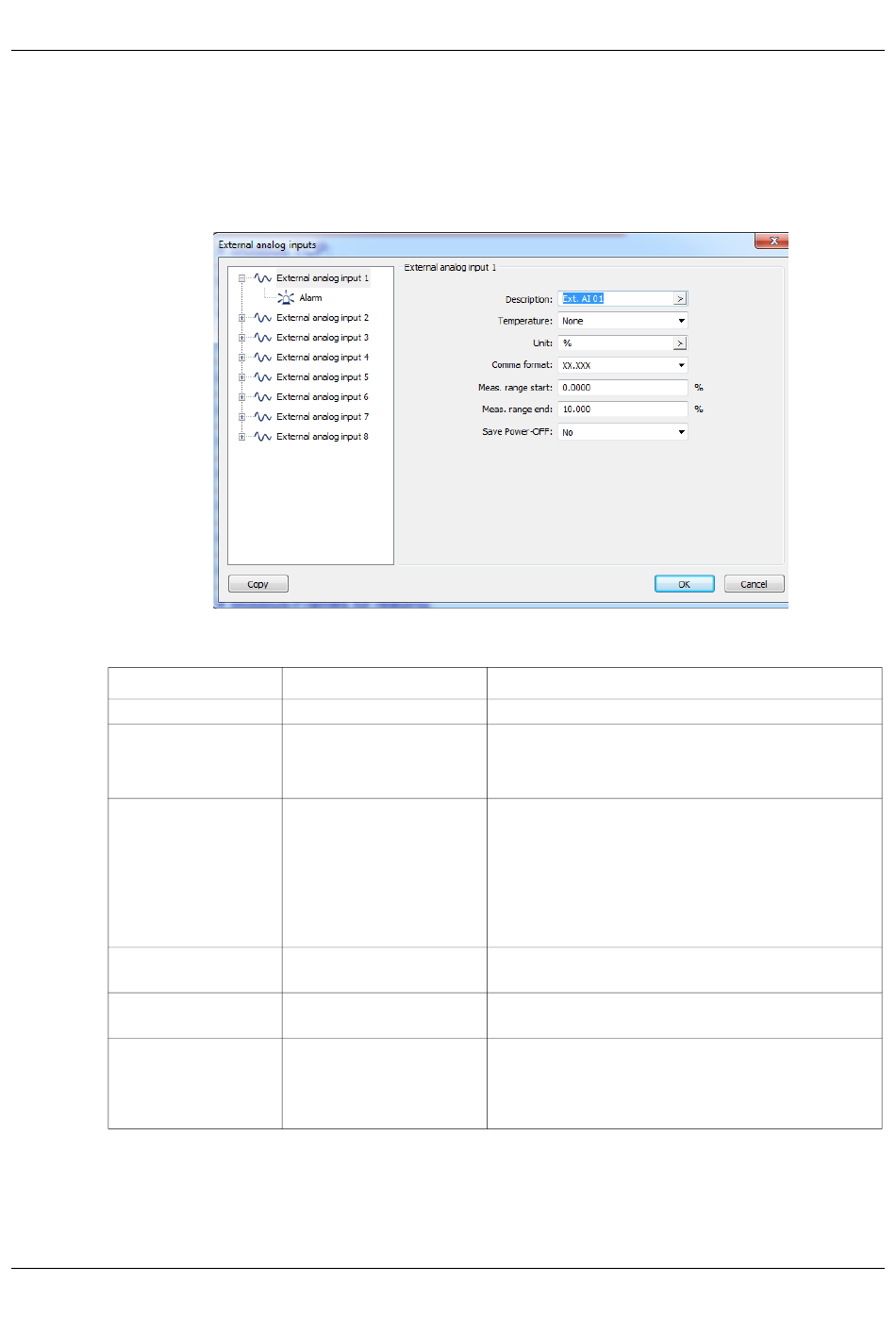Image resolution: width=896 pixels, height=1319 pixels.
Task: Confirm with the OK button
Action: point(685,584)
